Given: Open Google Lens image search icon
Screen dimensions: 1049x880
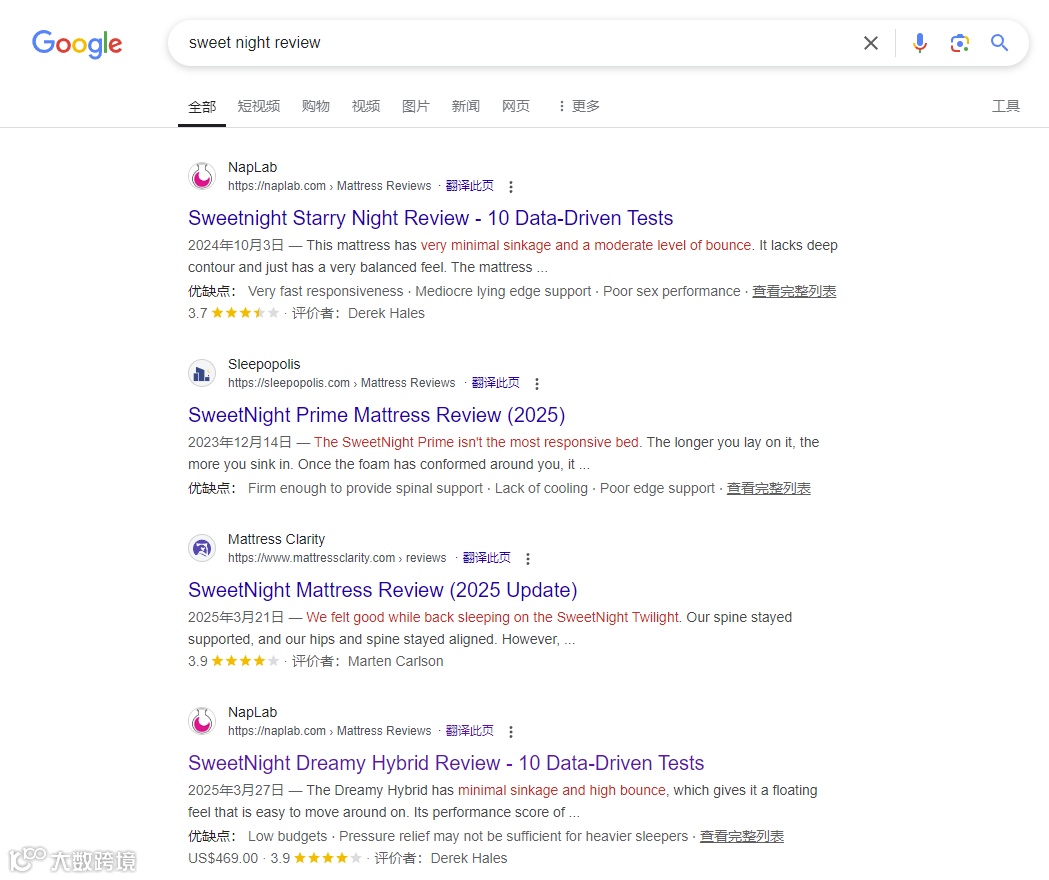Looking at the screenshot, I should [959, 43].
